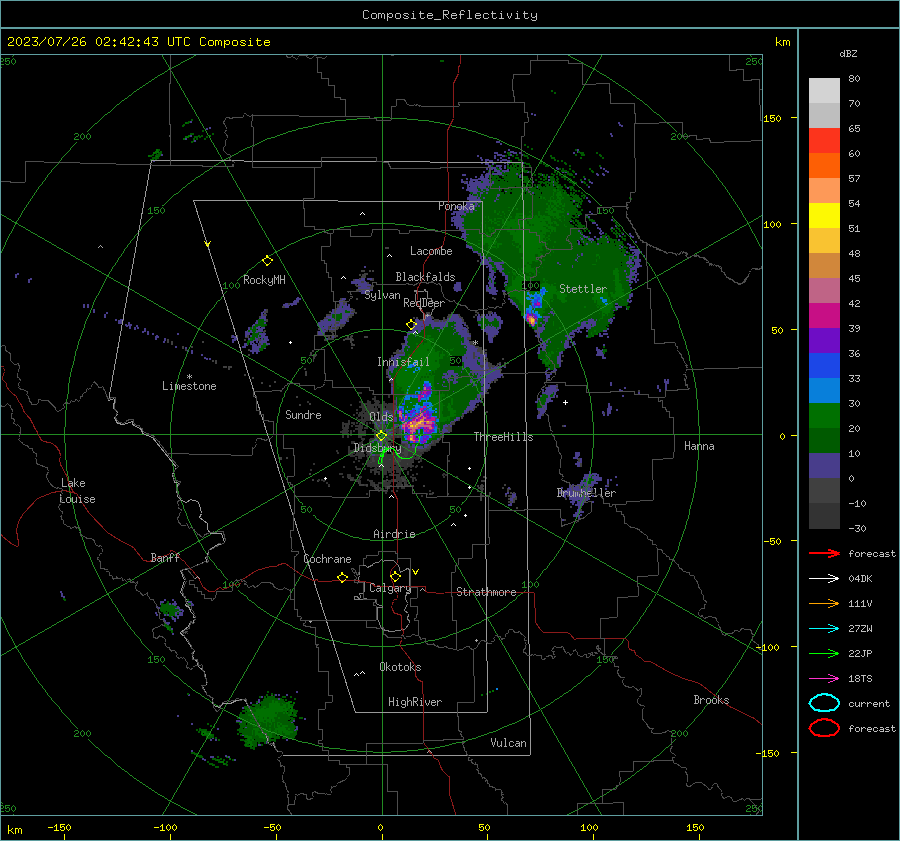The image size is (900, 841).
Task: Click the Drumheller label
Action: click(586, 493)
